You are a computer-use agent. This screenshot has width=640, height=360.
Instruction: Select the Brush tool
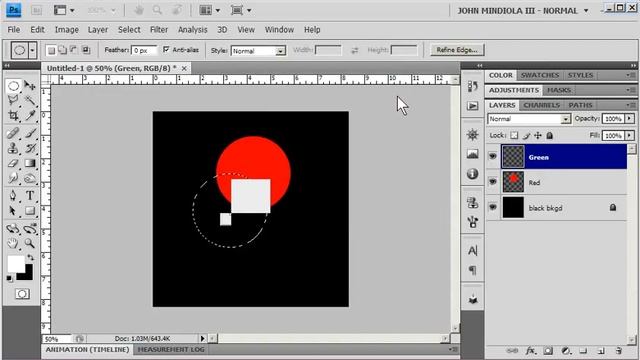pyautogui.click(x=30, y=133)
